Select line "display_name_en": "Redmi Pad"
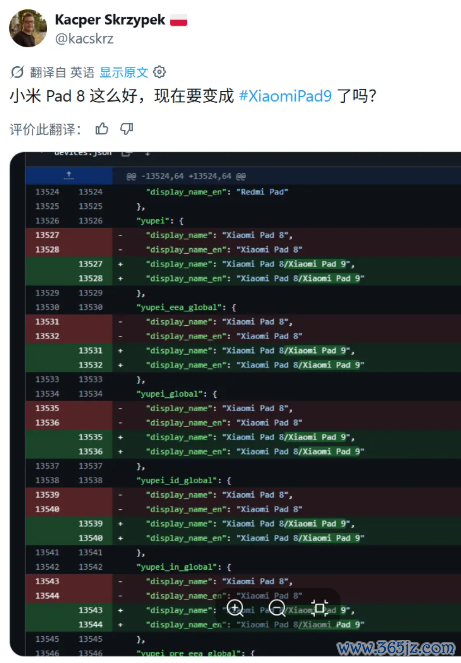The width and height of the screenshot is (461, 663). 217,192
